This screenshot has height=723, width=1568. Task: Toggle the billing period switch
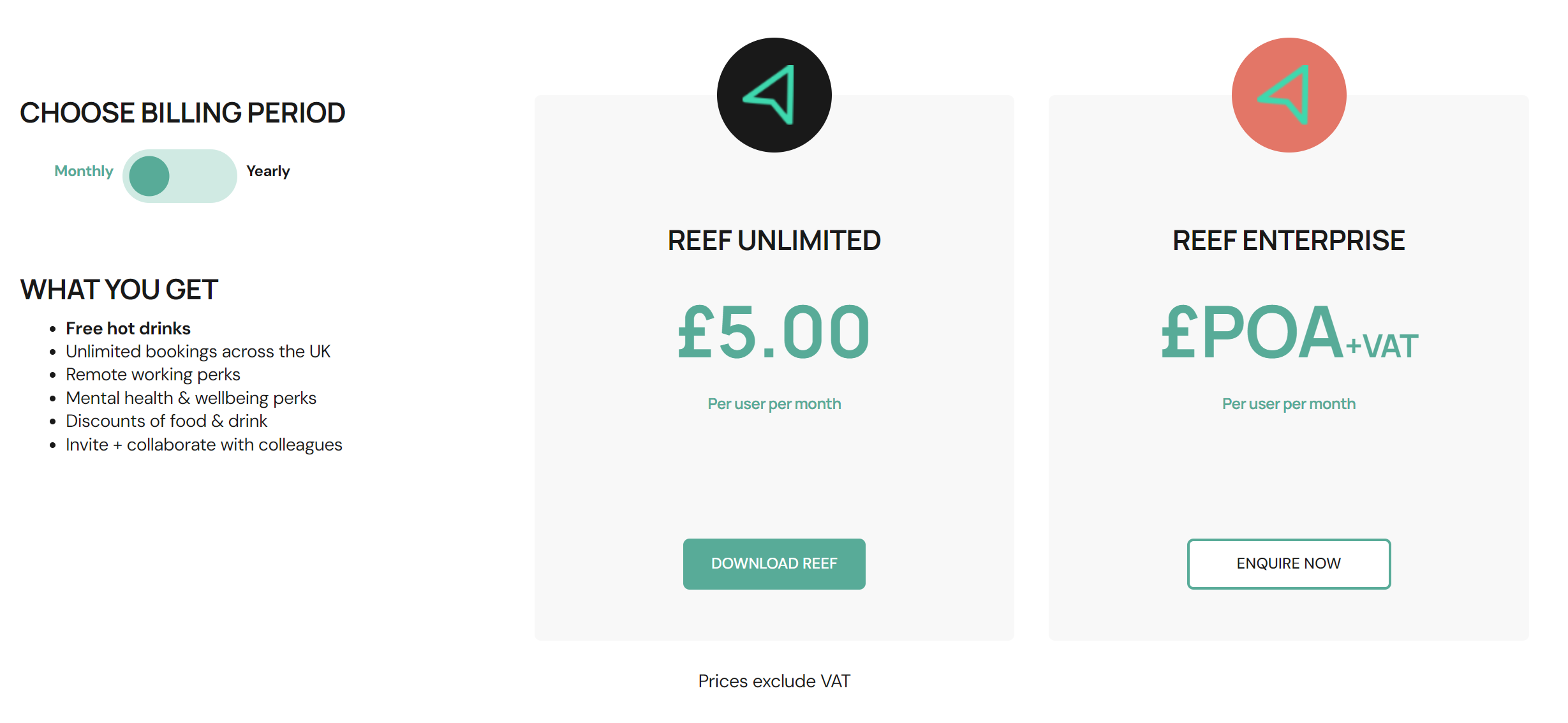coord(179,176)
